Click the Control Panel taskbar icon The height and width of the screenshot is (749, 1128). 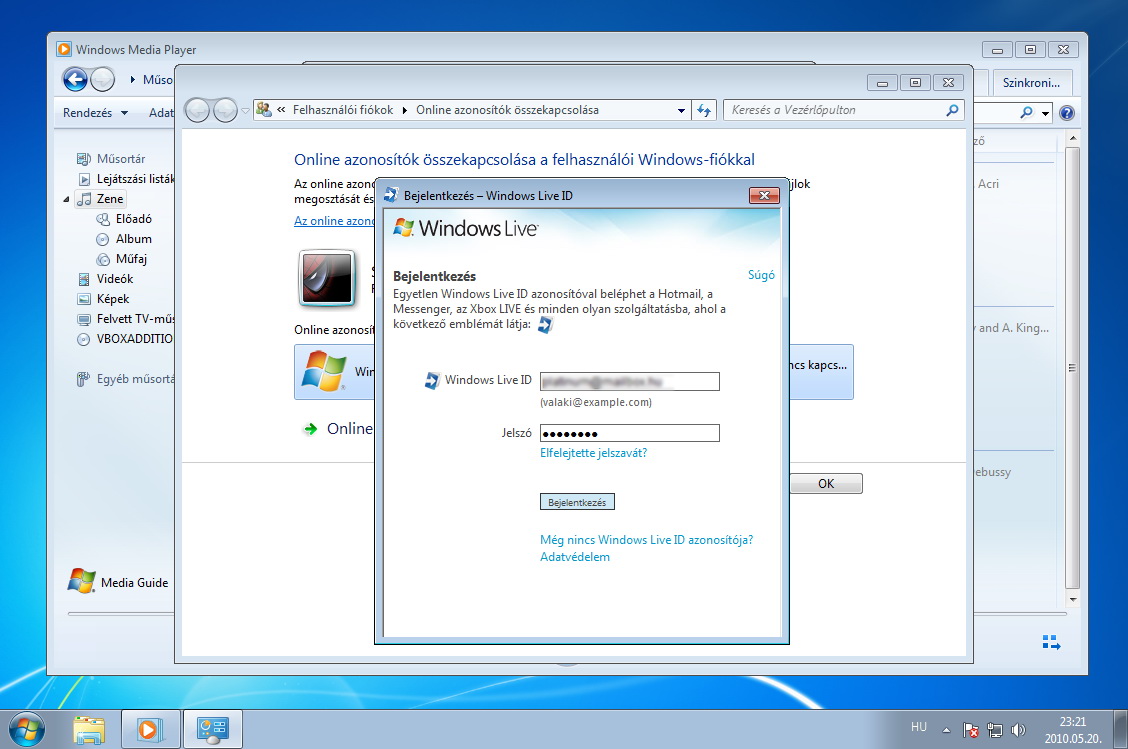click(x=214, y=729)
